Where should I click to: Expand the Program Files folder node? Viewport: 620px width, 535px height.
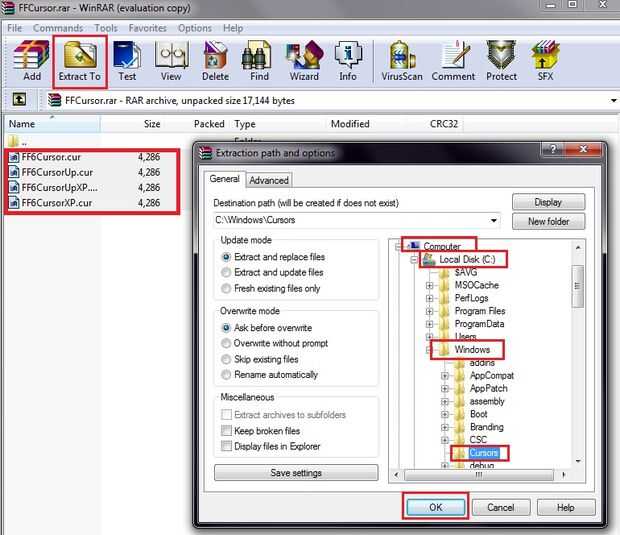[429, 311]
